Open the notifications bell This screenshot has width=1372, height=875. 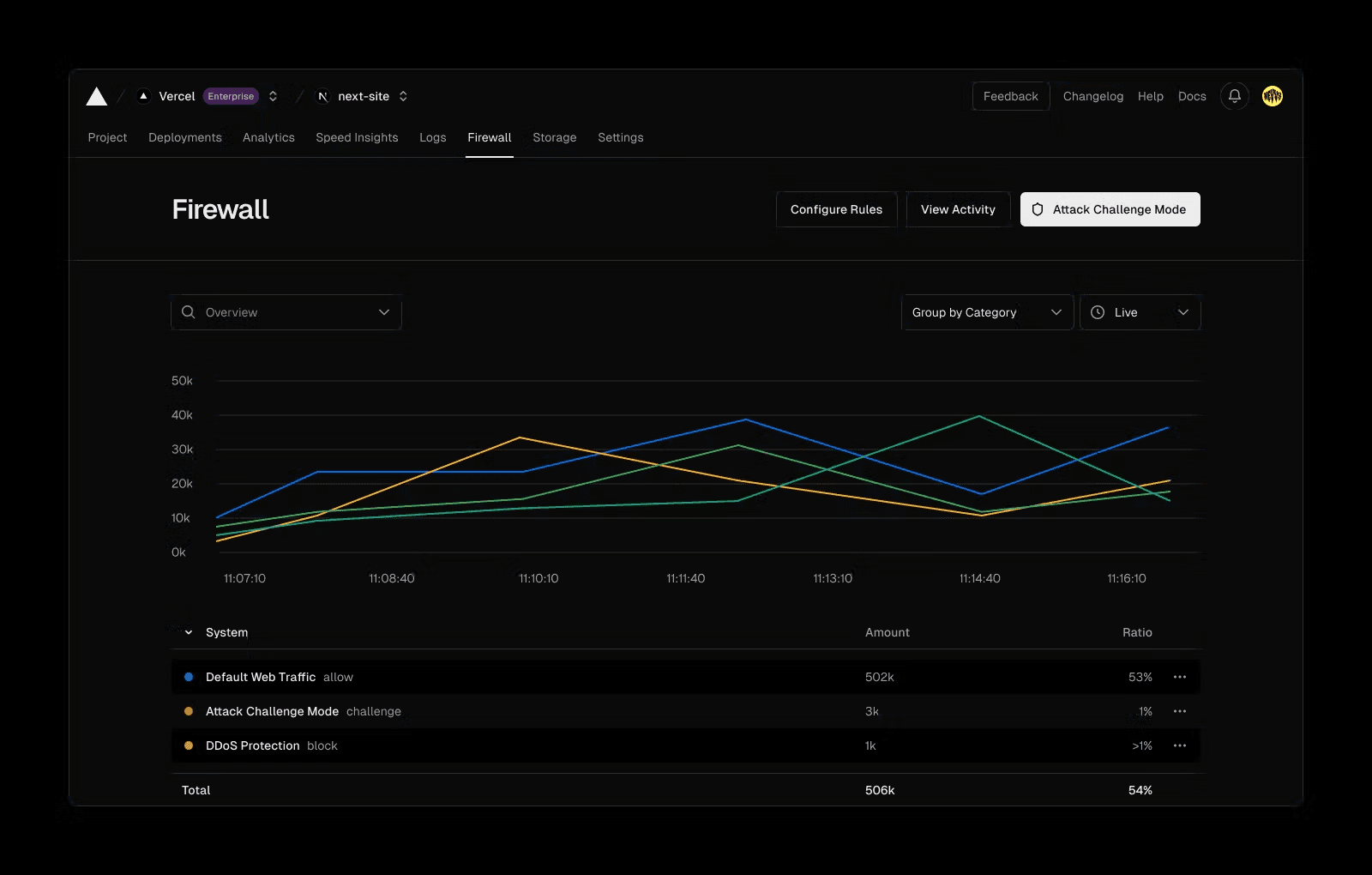click(x=1234, y=96)
